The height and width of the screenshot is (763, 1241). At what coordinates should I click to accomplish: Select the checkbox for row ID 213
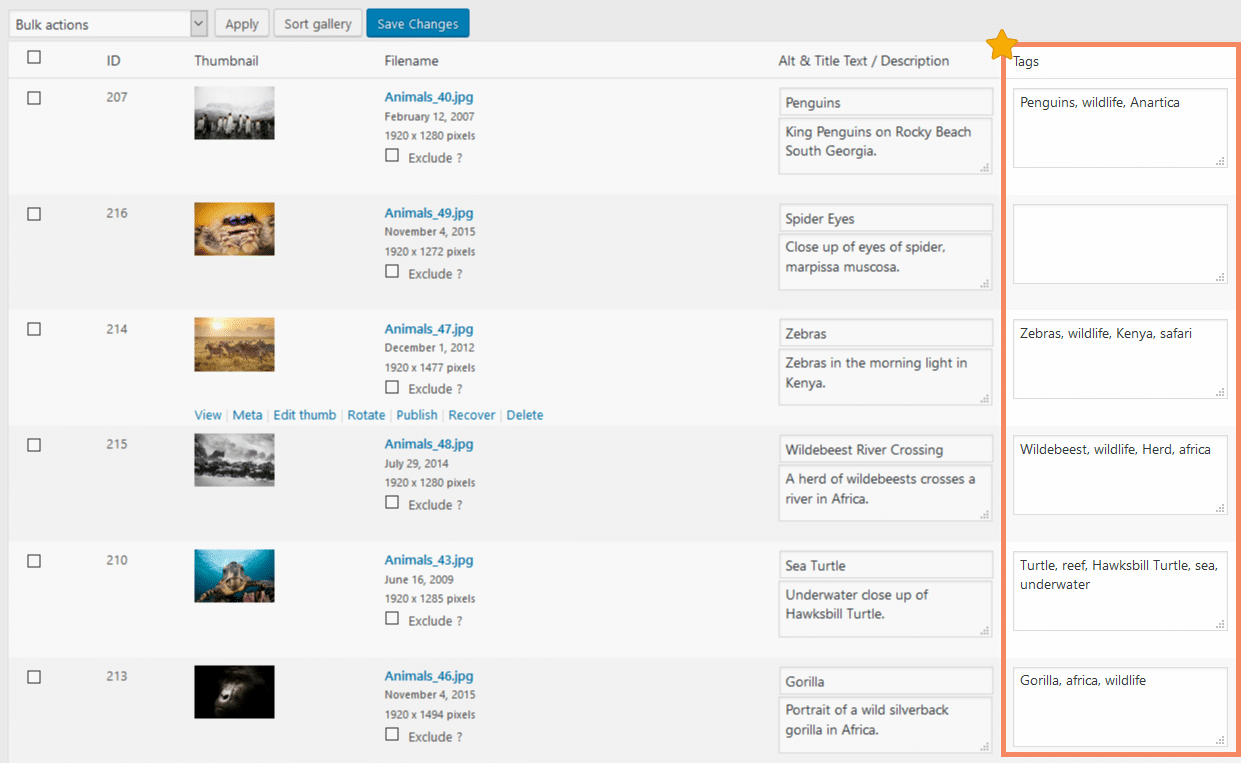(34, 677)
